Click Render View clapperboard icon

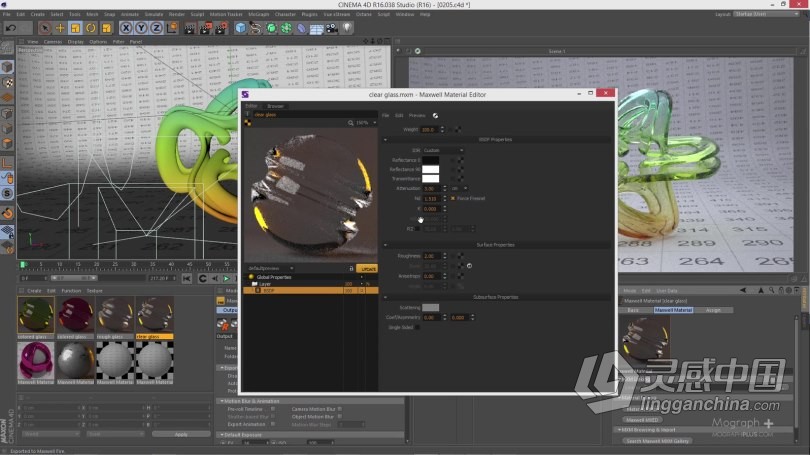(190, 28)
